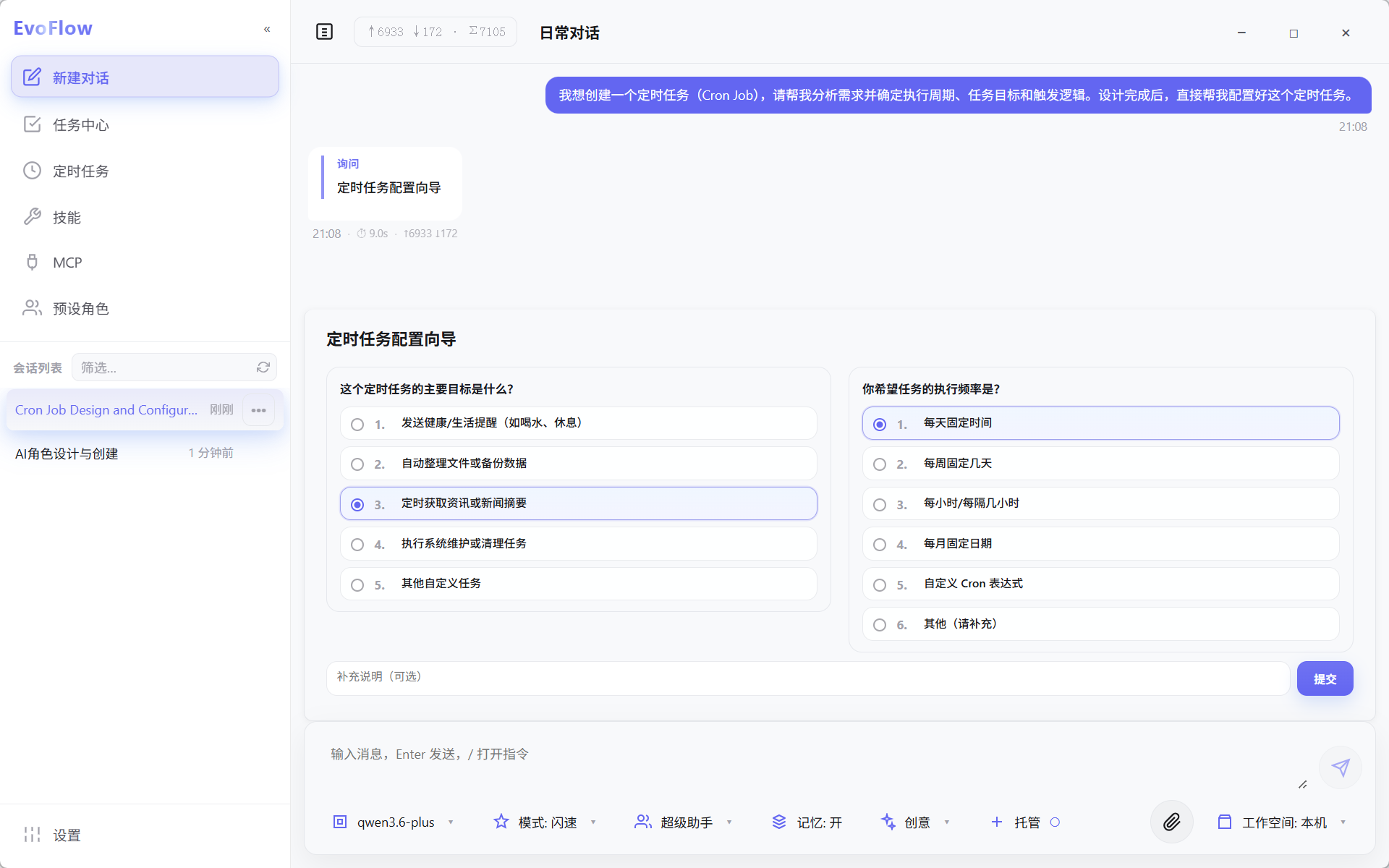The width and height of the screenshot is (1389, 868).
Task: Select frequency option 每月固定日期
Action: pos(1100,544)
